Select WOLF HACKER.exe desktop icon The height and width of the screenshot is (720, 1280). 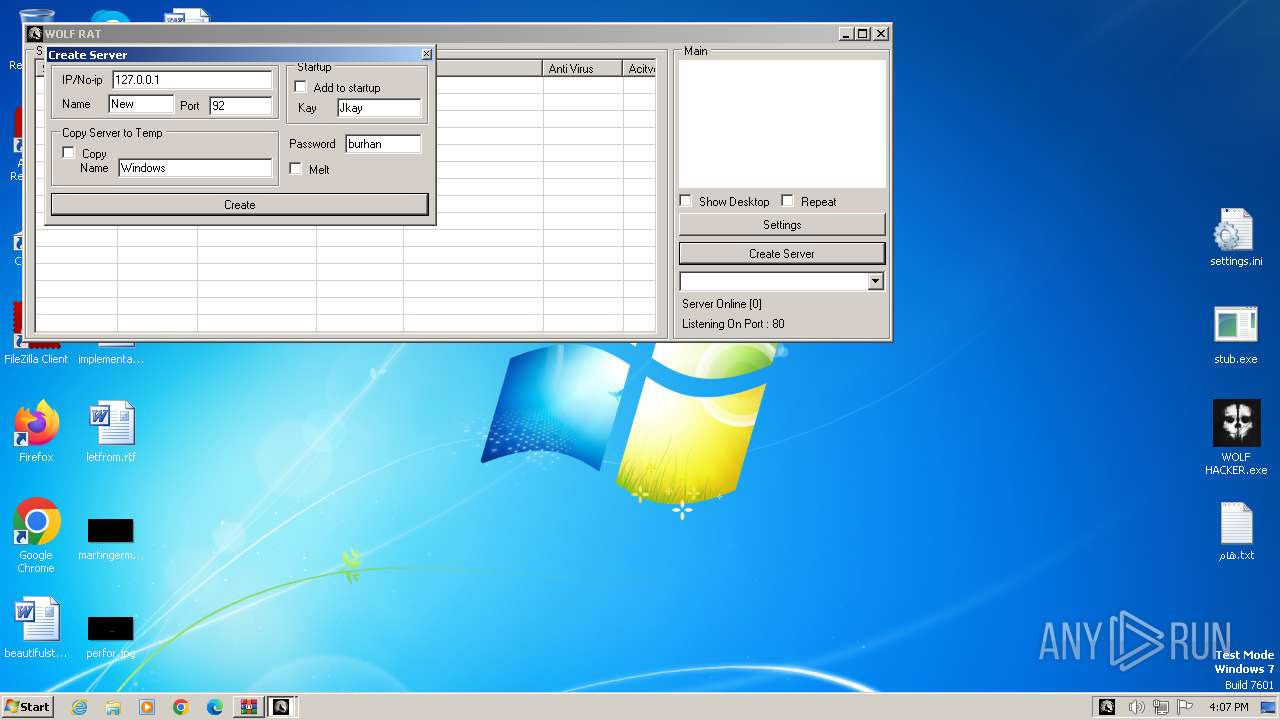pos(1236,437)
